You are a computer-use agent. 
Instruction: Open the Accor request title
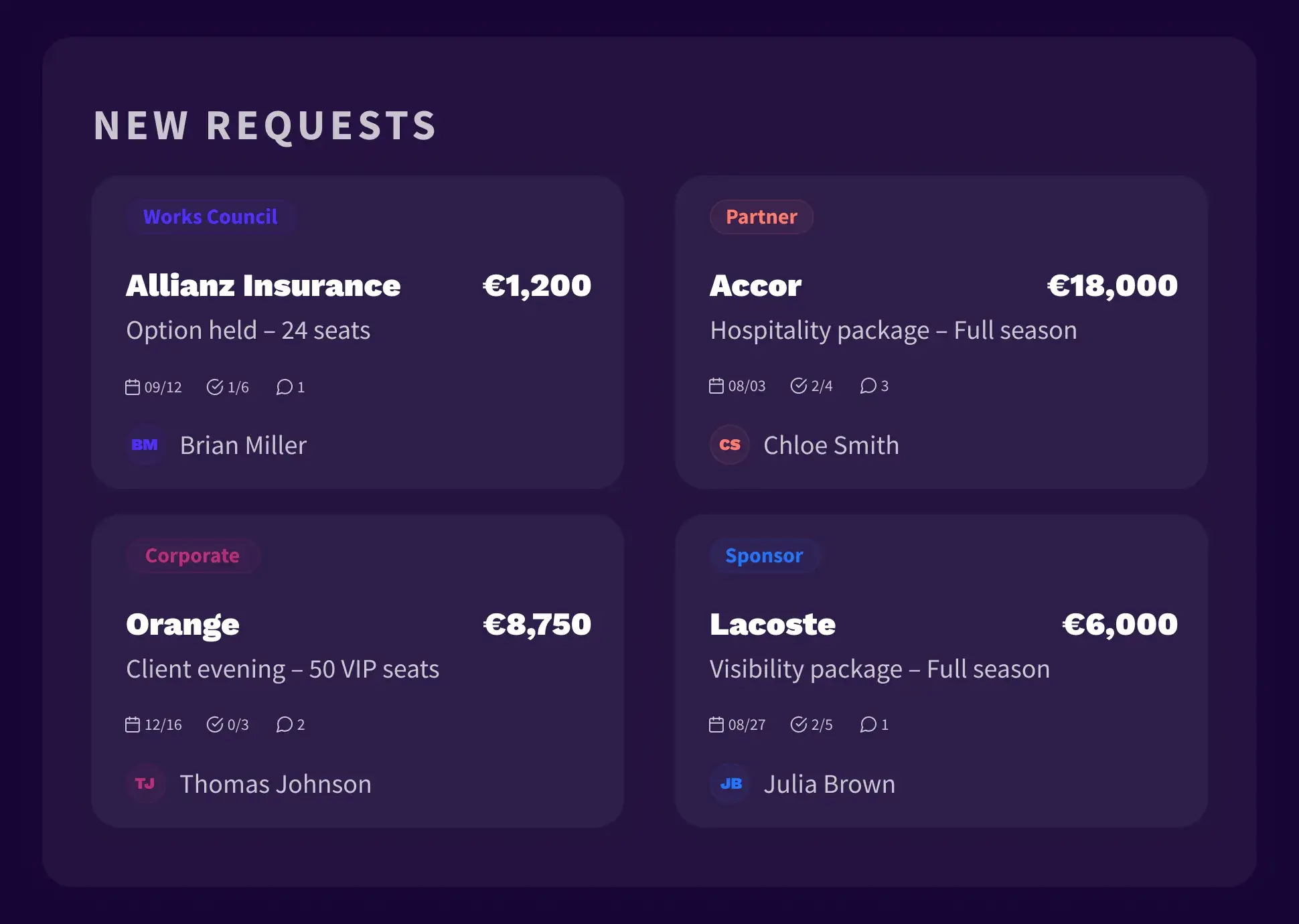(x=755, y=286)
